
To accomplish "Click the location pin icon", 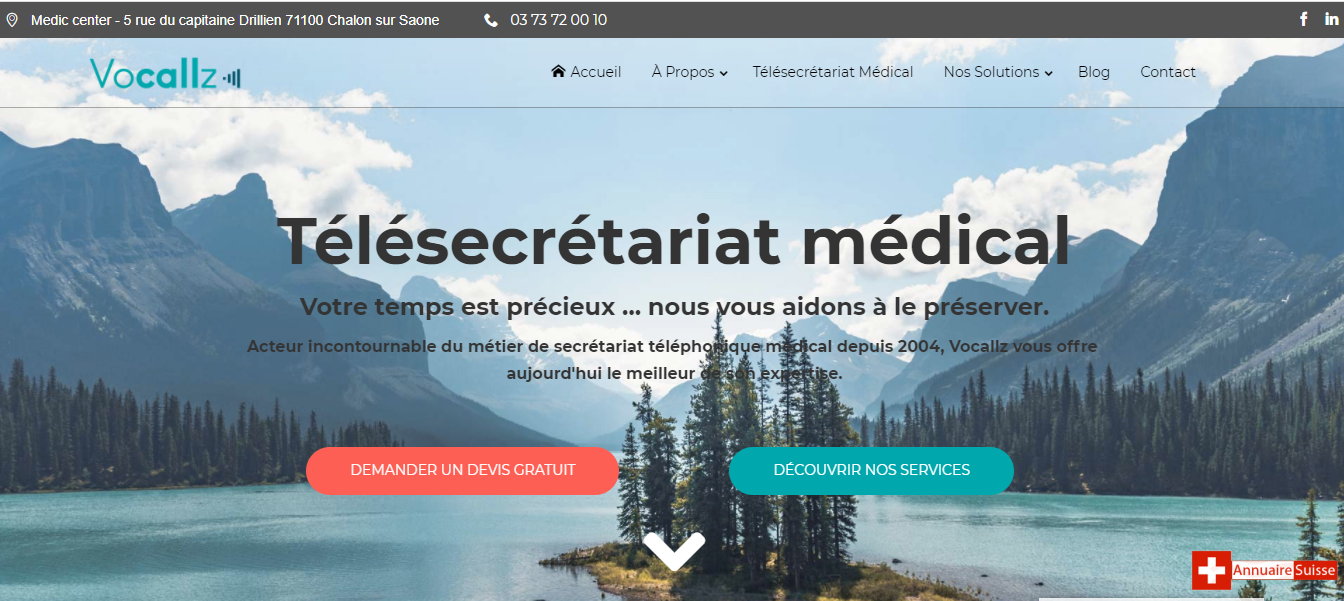I will [12, 20].
